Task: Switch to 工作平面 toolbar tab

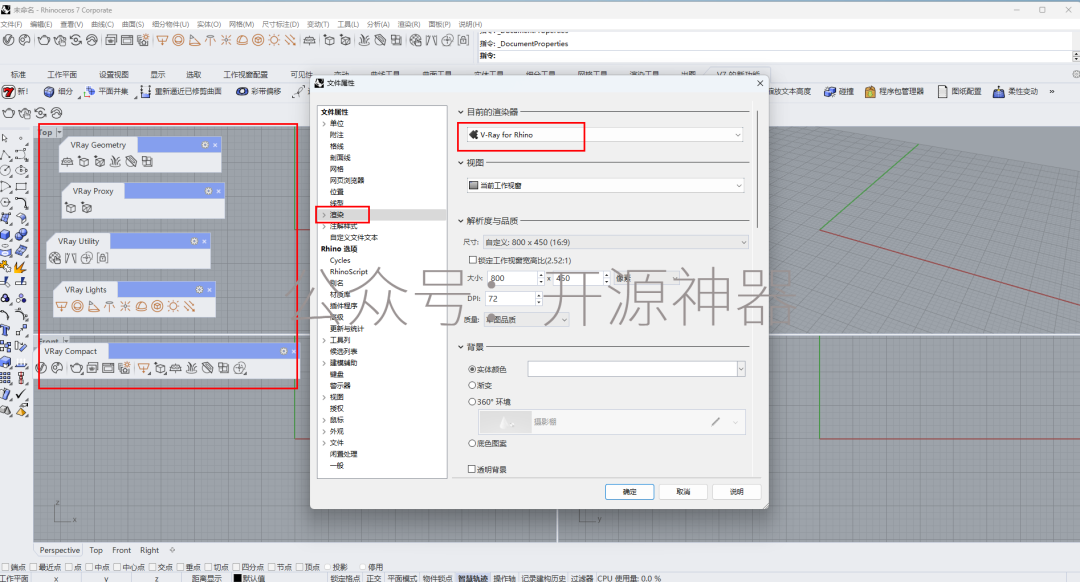Action: pos(62,74)
